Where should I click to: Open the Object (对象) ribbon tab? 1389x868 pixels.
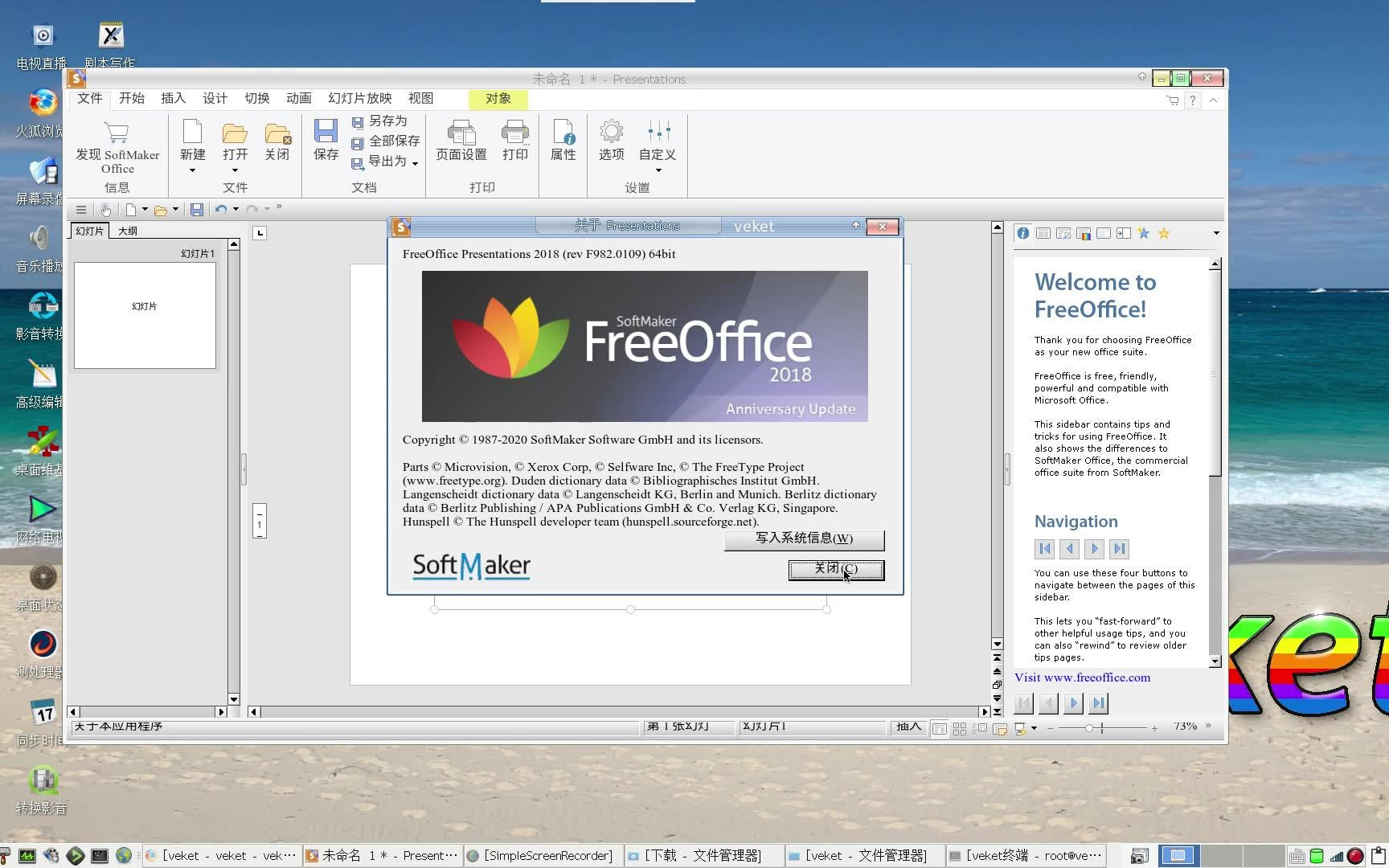pyautogui.click(x=498, y=98)
